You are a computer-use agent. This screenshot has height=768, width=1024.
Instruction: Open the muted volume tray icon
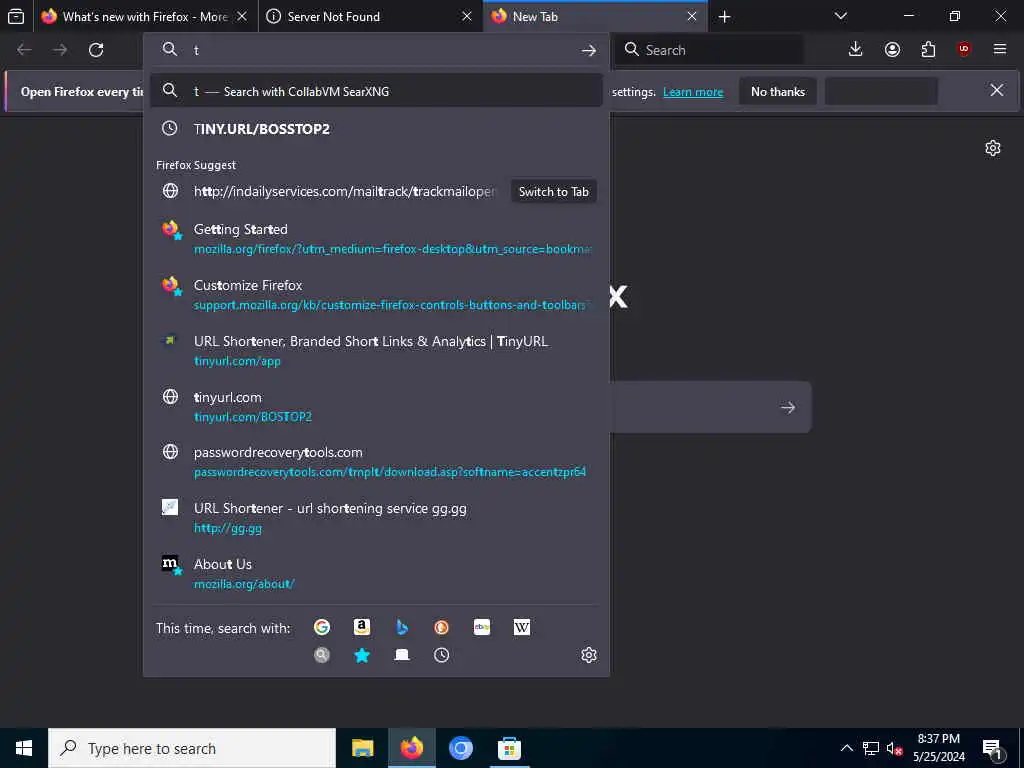click(x=894, y=748)
